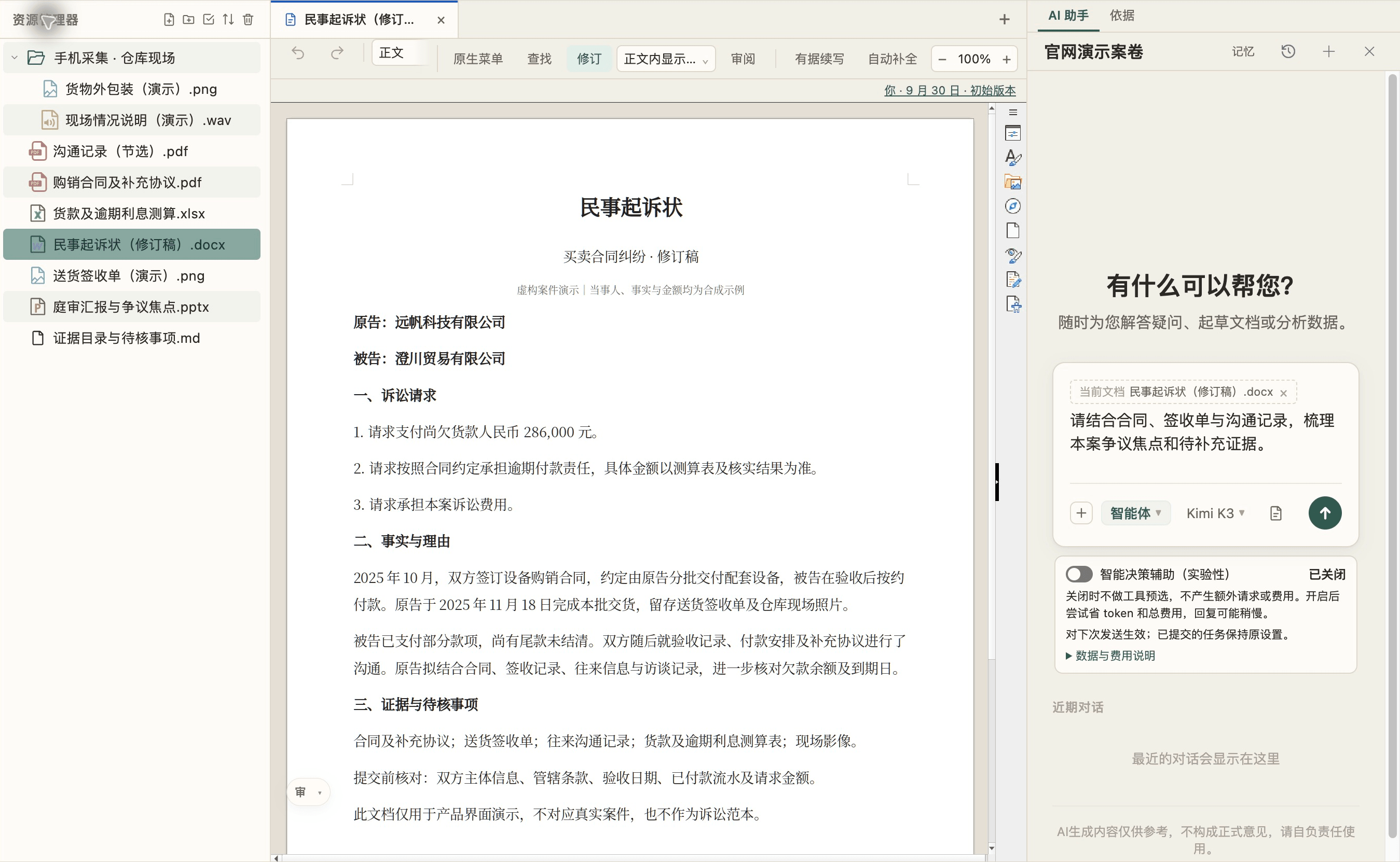
Task: Click the redo arrow in editor toolbar
Action: coord(337,53)
